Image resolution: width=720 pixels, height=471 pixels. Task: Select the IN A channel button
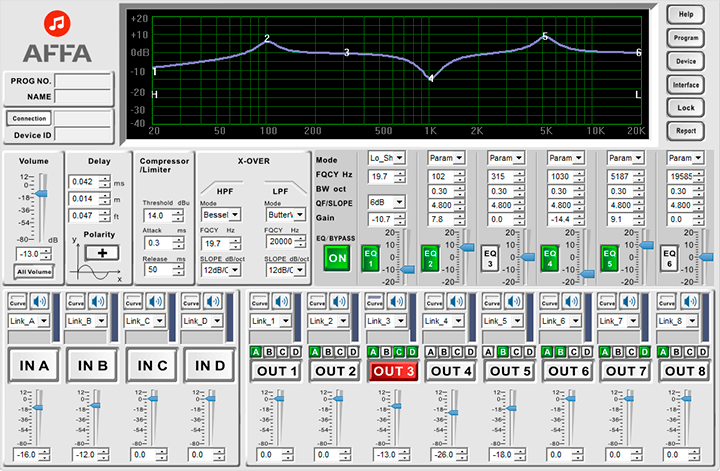coord(34,365)
